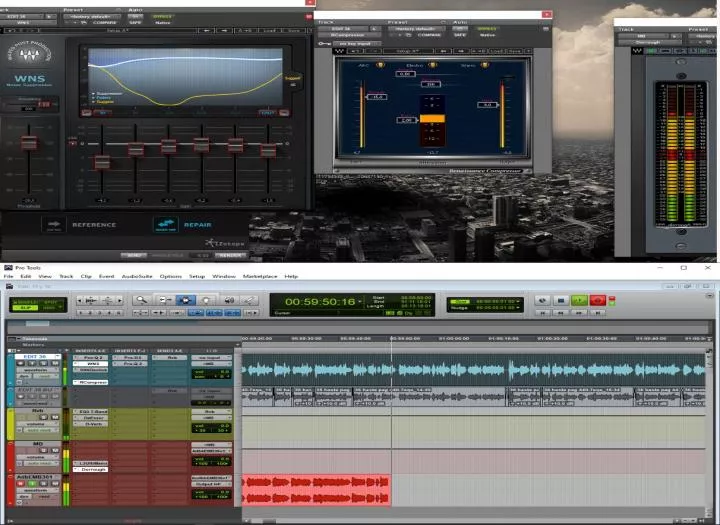Solo the Rvb track
The image size is (720, 525).
coord(44,417)
